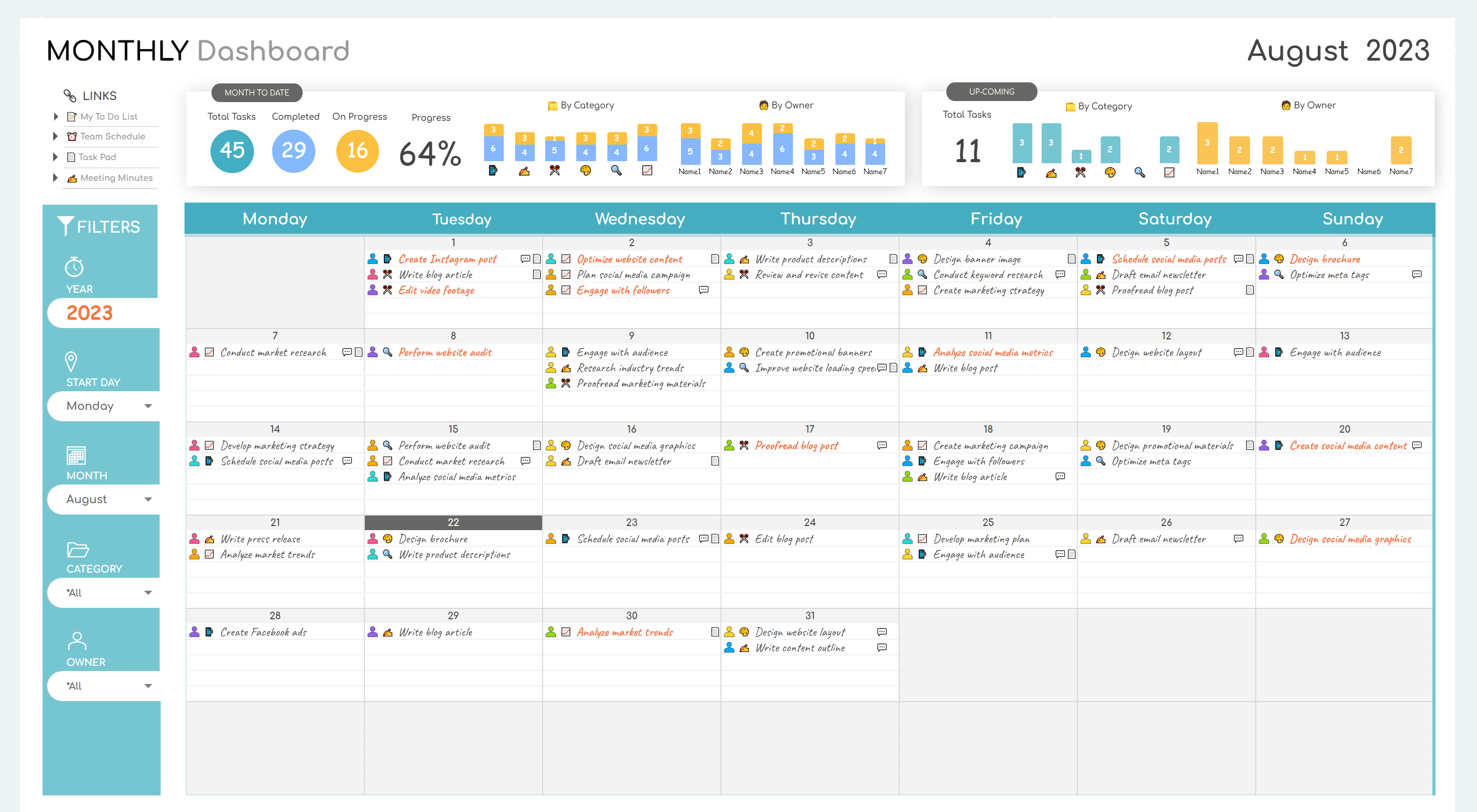
Task: Click the person Owner icon in sidebar
Action: [76, 640]
